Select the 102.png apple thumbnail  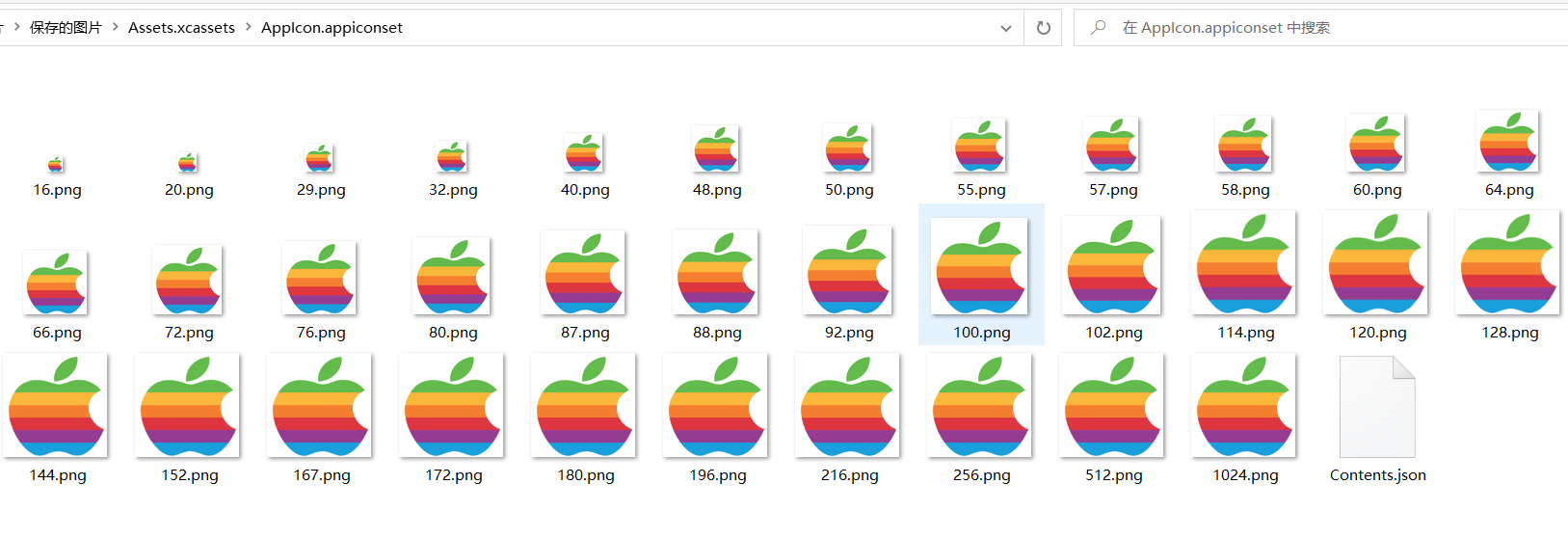tap(1112, 265)
